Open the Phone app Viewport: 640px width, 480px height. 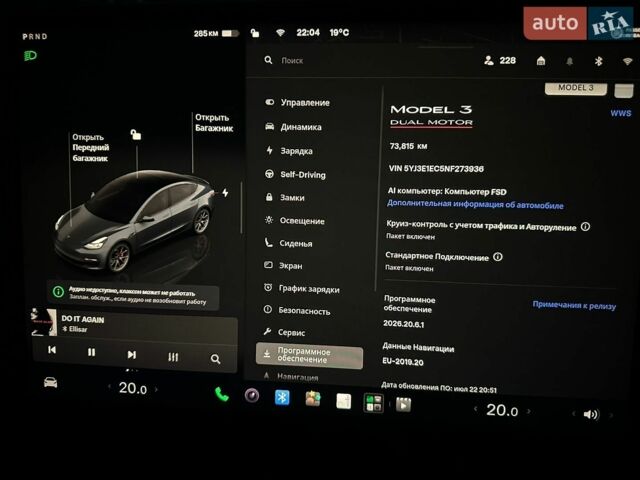pyautogui.click(x=222, y=394)
